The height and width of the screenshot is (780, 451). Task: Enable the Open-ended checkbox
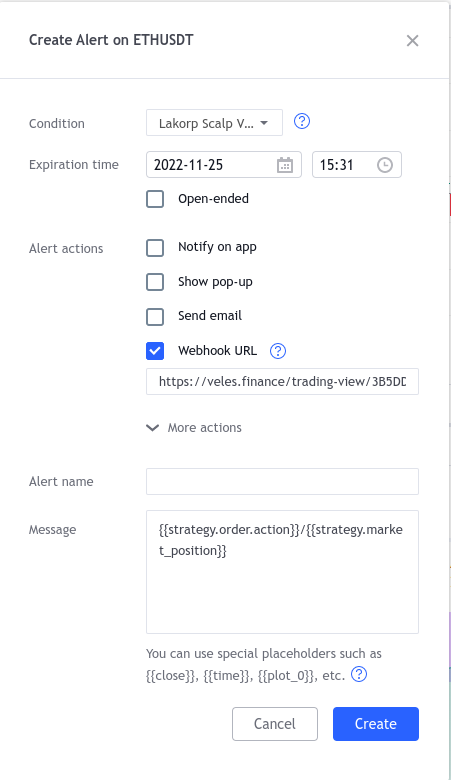tap(155, 199)
